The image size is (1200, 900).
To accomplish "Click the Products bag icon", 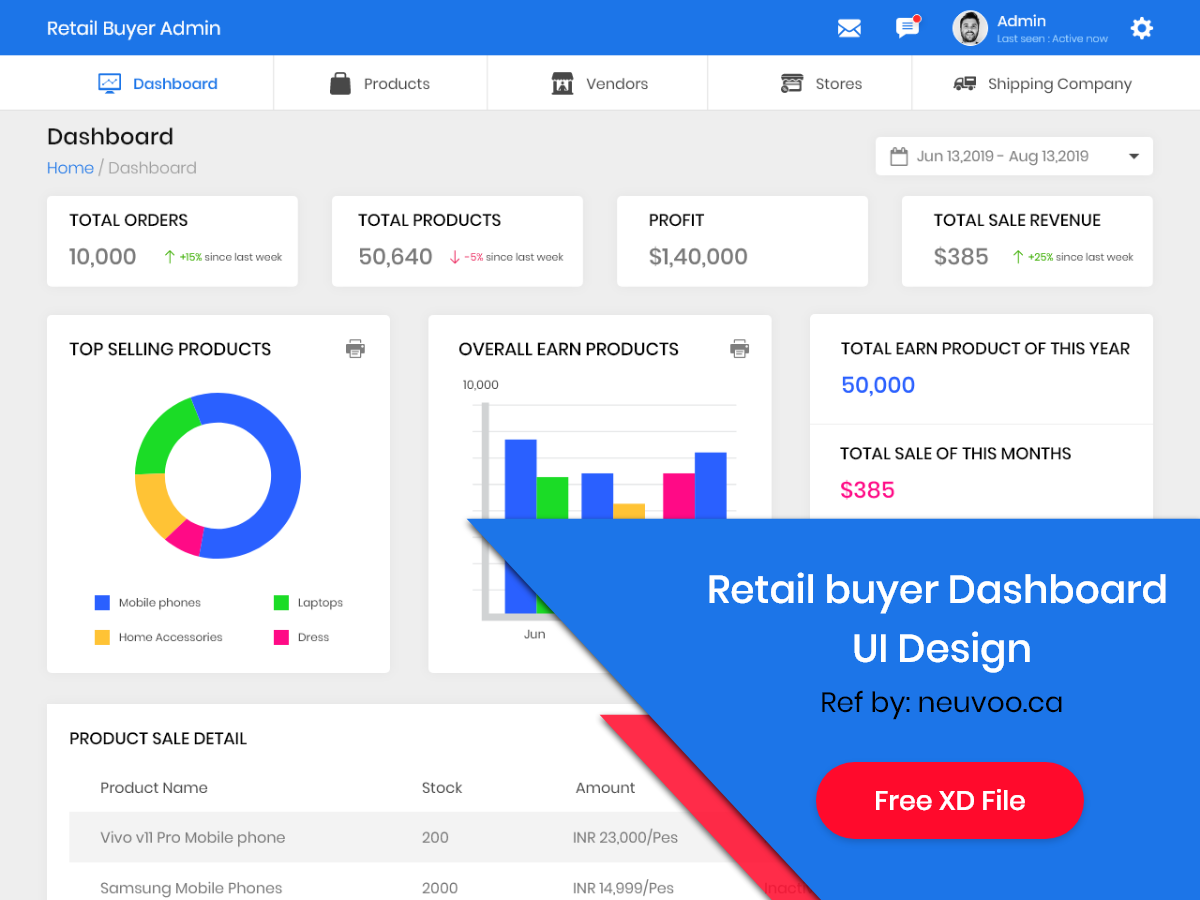I will (x=340, y=83).
